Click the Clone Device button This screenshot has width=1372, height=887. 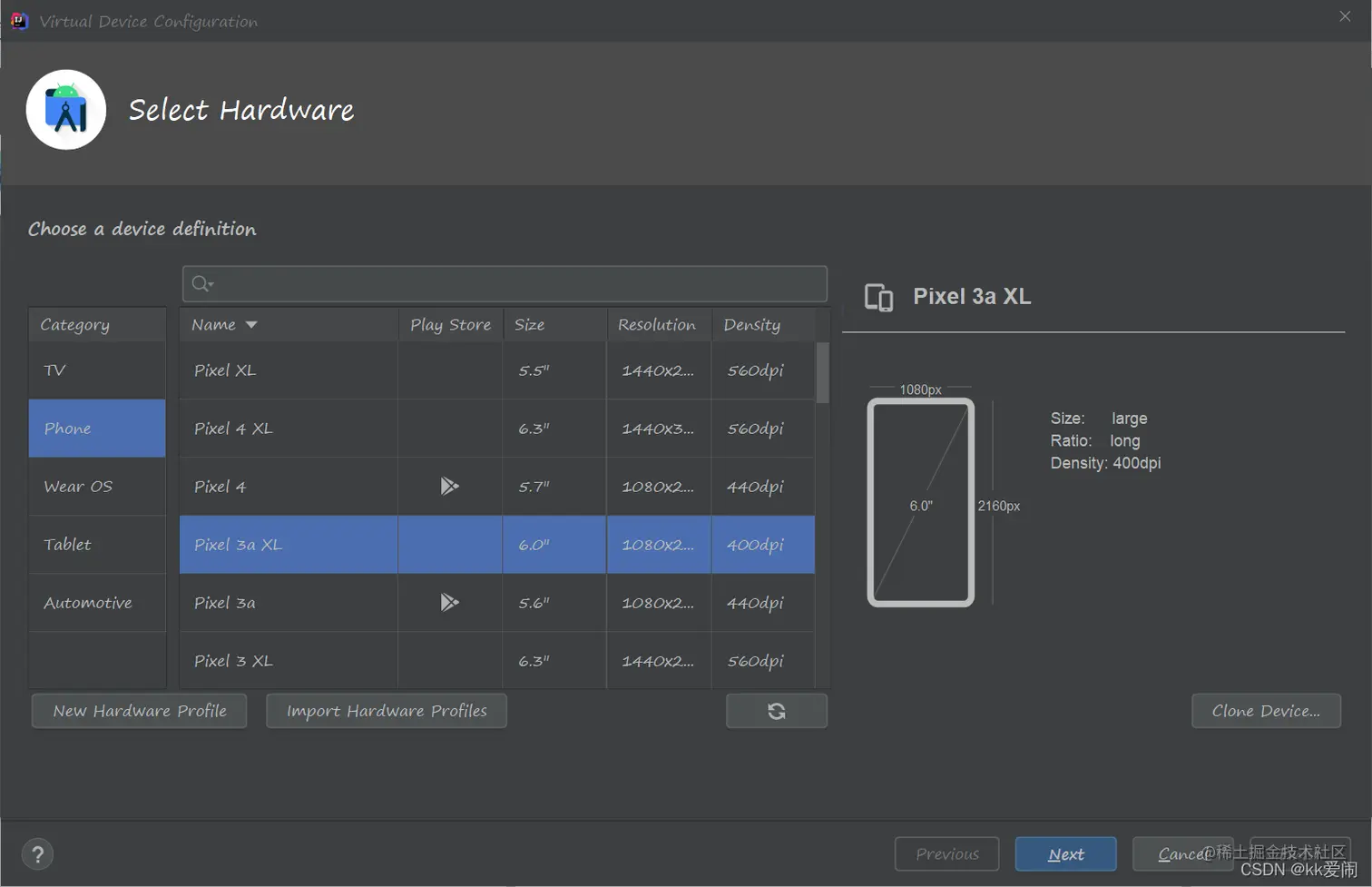point(1266,711)
